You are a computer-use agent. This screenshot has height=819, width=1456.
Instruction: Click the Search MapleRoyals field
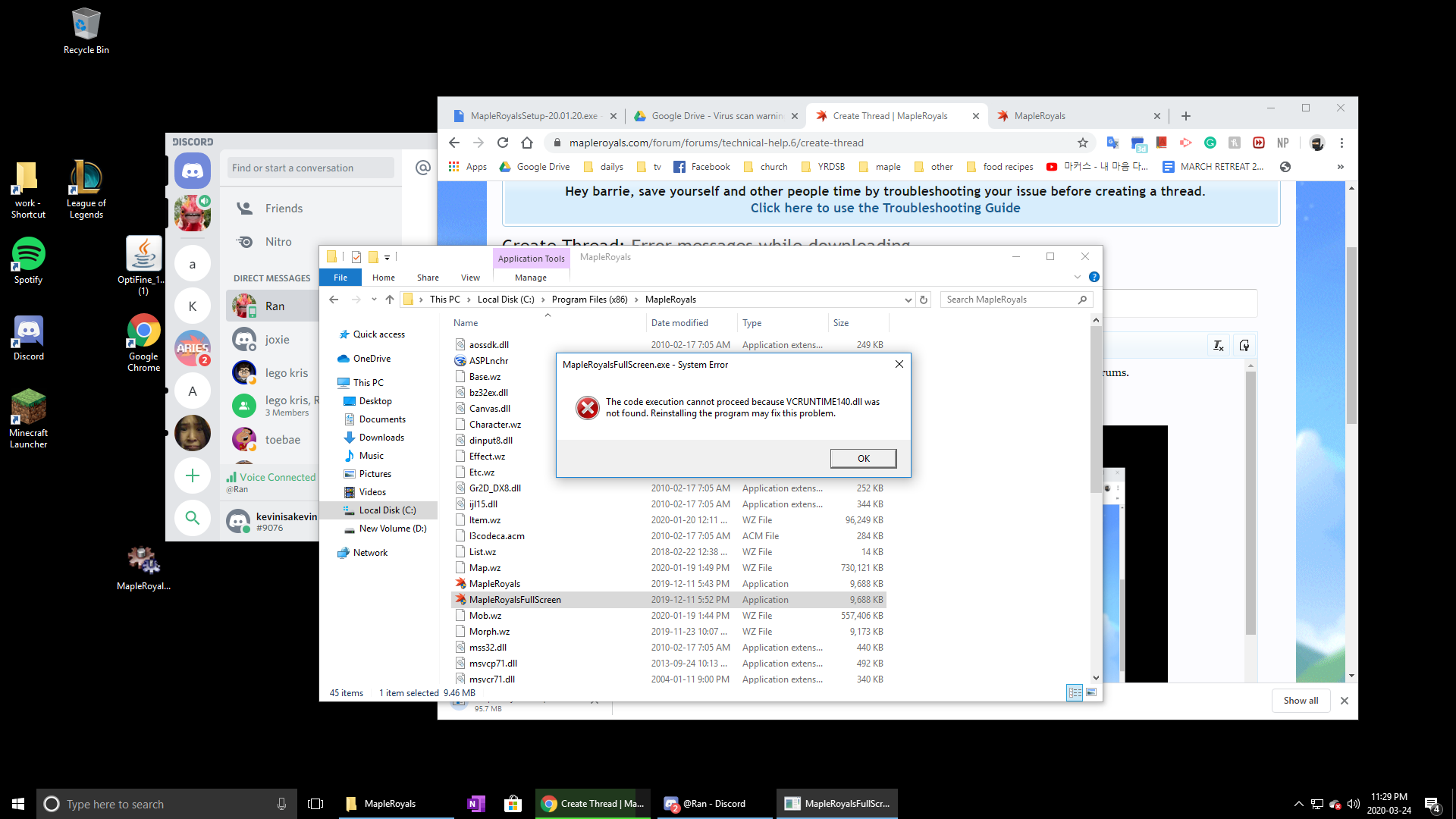click(1016, 300)
